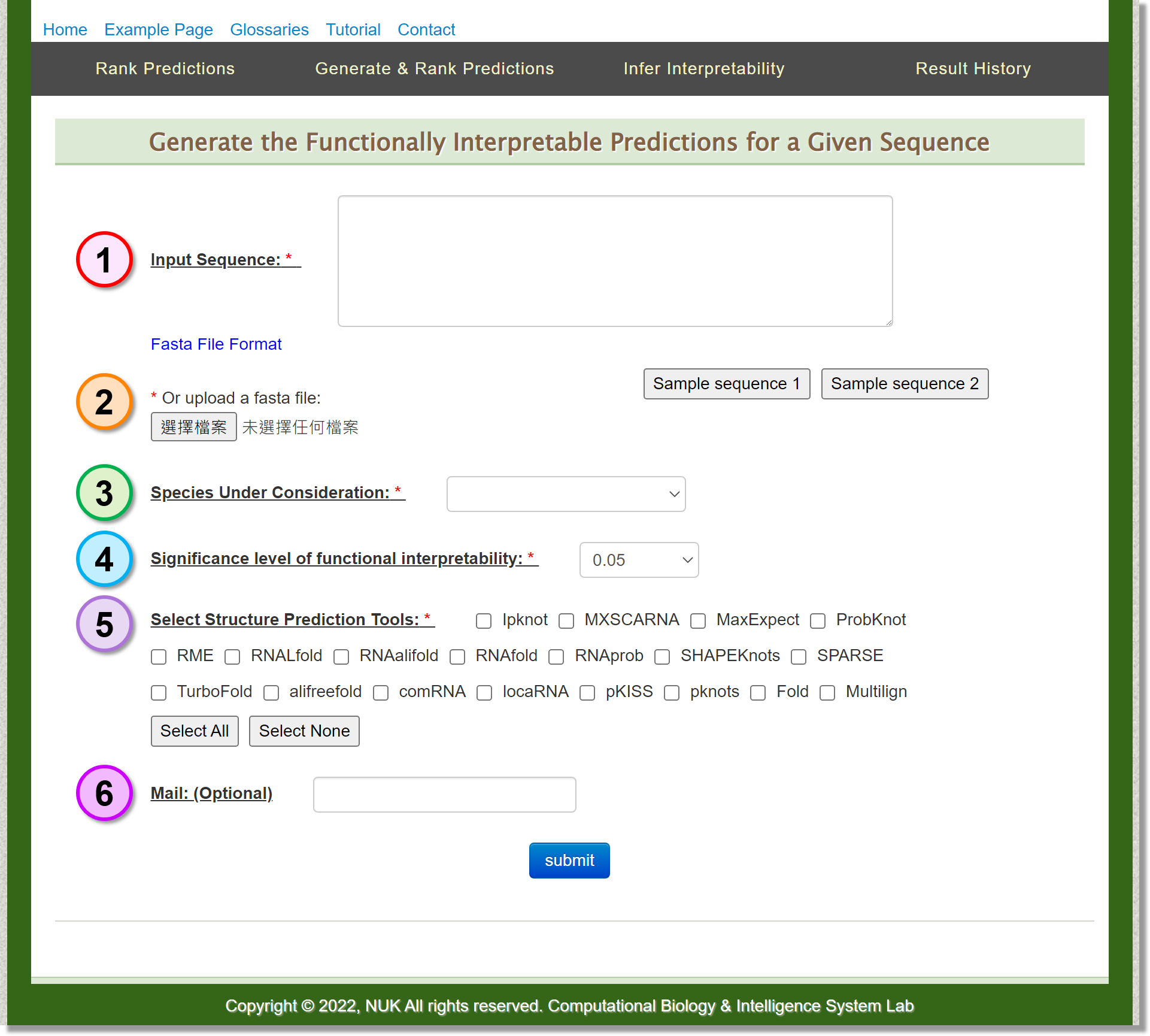Check the Fold tool checkbox
The width and height of the screenshot is (1150, 1036).
click(x=758, y=693)
